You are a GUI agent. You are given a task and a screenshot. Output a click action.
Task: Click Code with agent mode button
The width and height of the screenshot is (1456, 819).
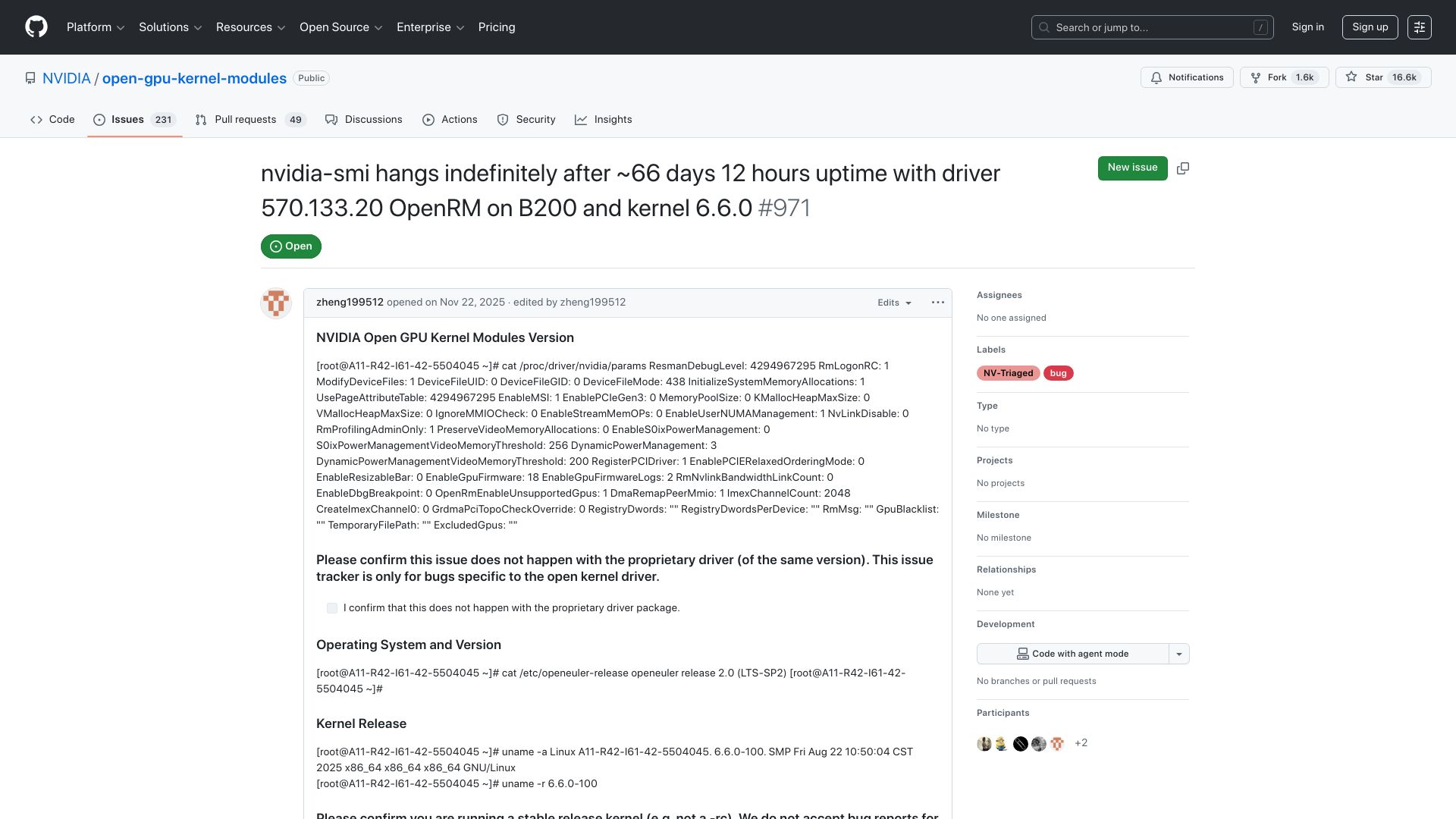pyautogui.click(x=1073, y=654)
